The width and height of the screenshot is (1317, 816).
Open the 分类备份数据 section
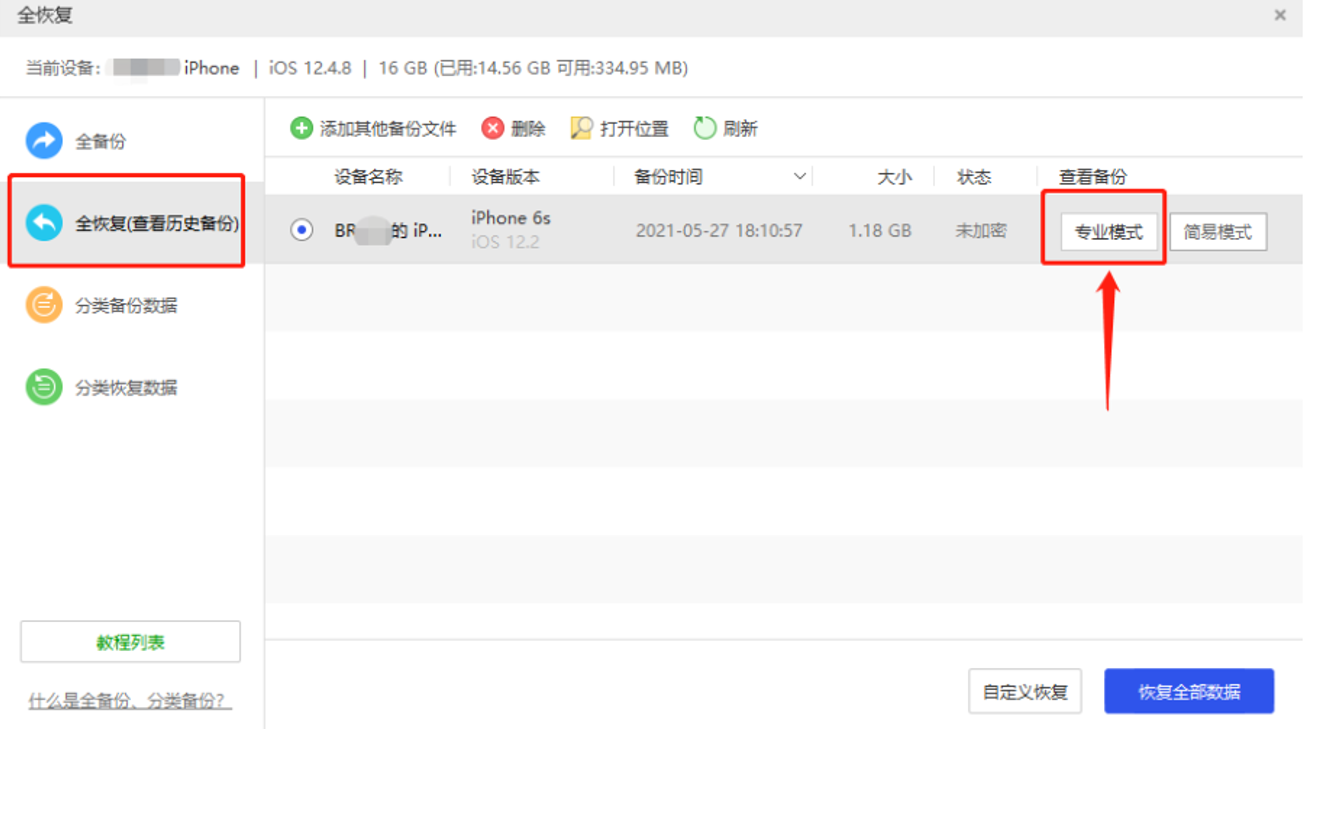(x=127, y=305)
